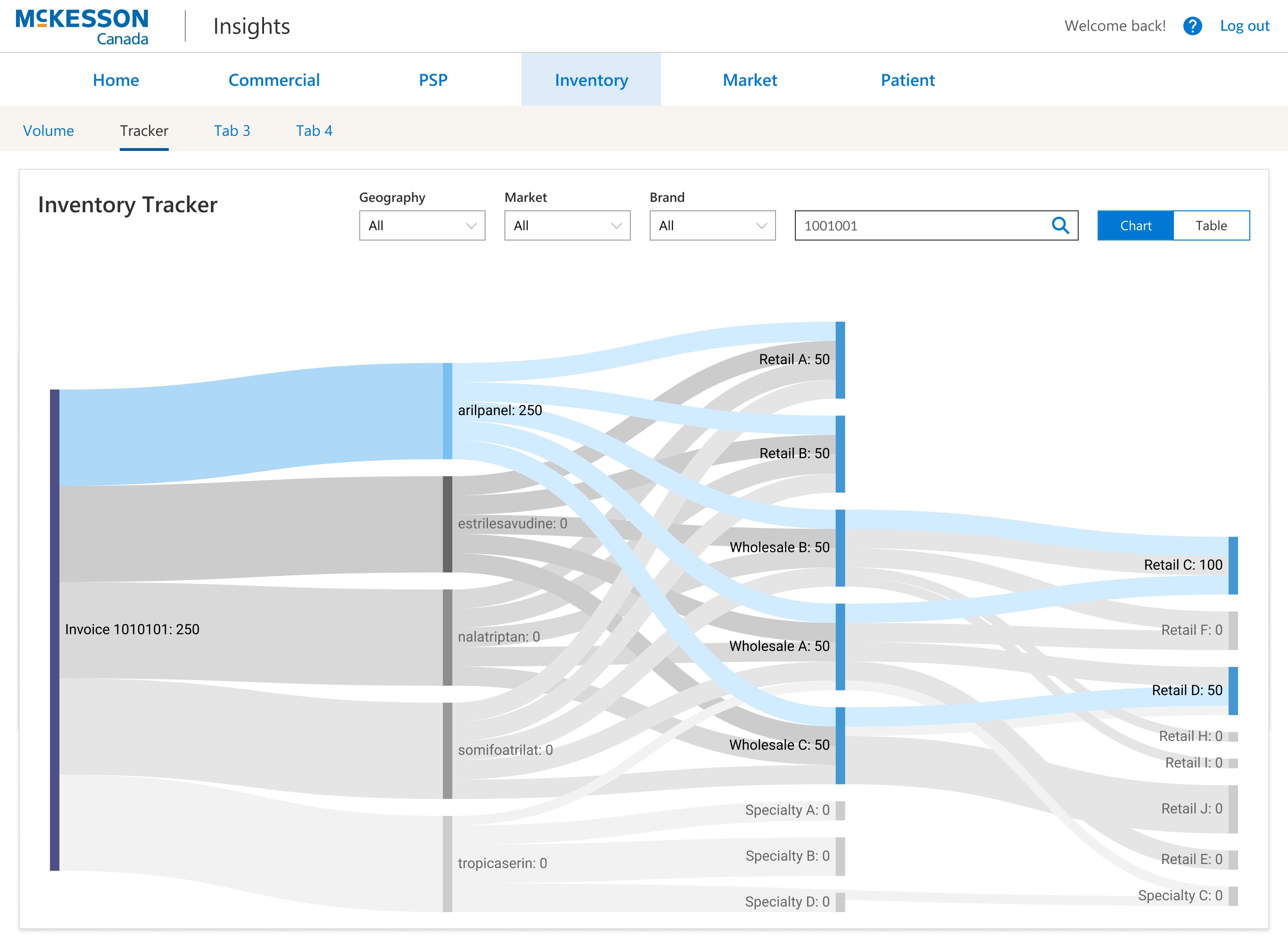This screenshot has width=1288, height=948.
Task: Click the Log out link
Action: pyautogui.click(x=1245, y=26)
